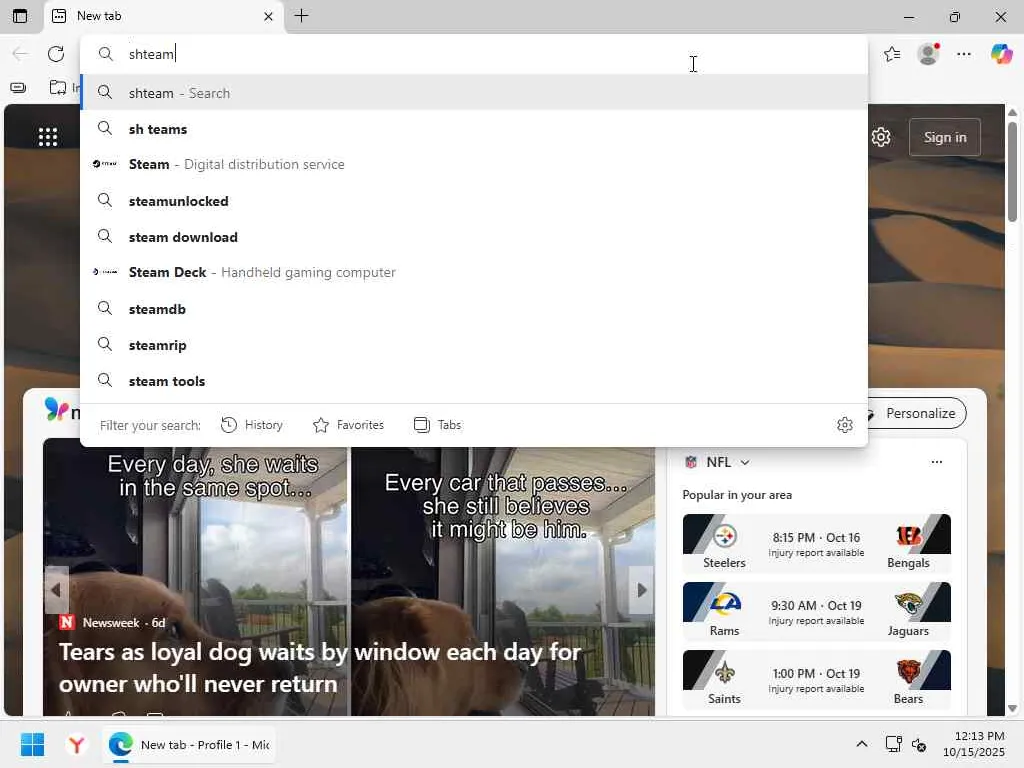This screenshot has width=1024, height=768.
Task: Filter search by Favorites
Action: [x=348, y=425]
